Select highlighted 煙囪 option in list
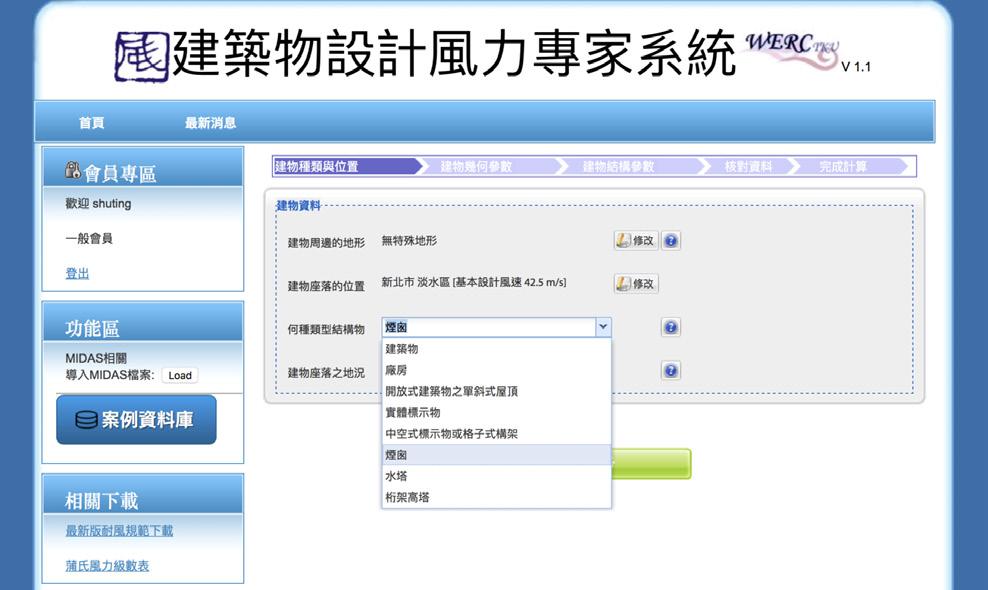The image size is (988, 590). tap(497, 454)
